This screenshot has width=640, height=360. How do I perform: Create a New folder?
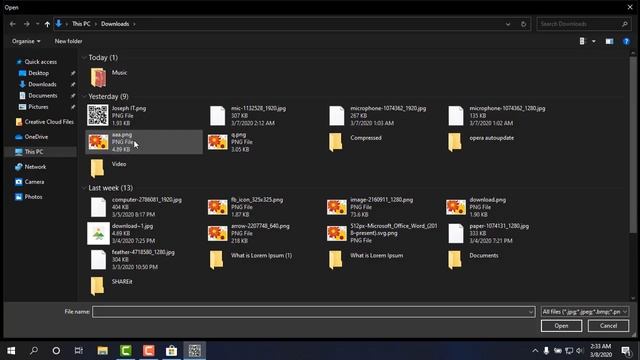[68, 41]
